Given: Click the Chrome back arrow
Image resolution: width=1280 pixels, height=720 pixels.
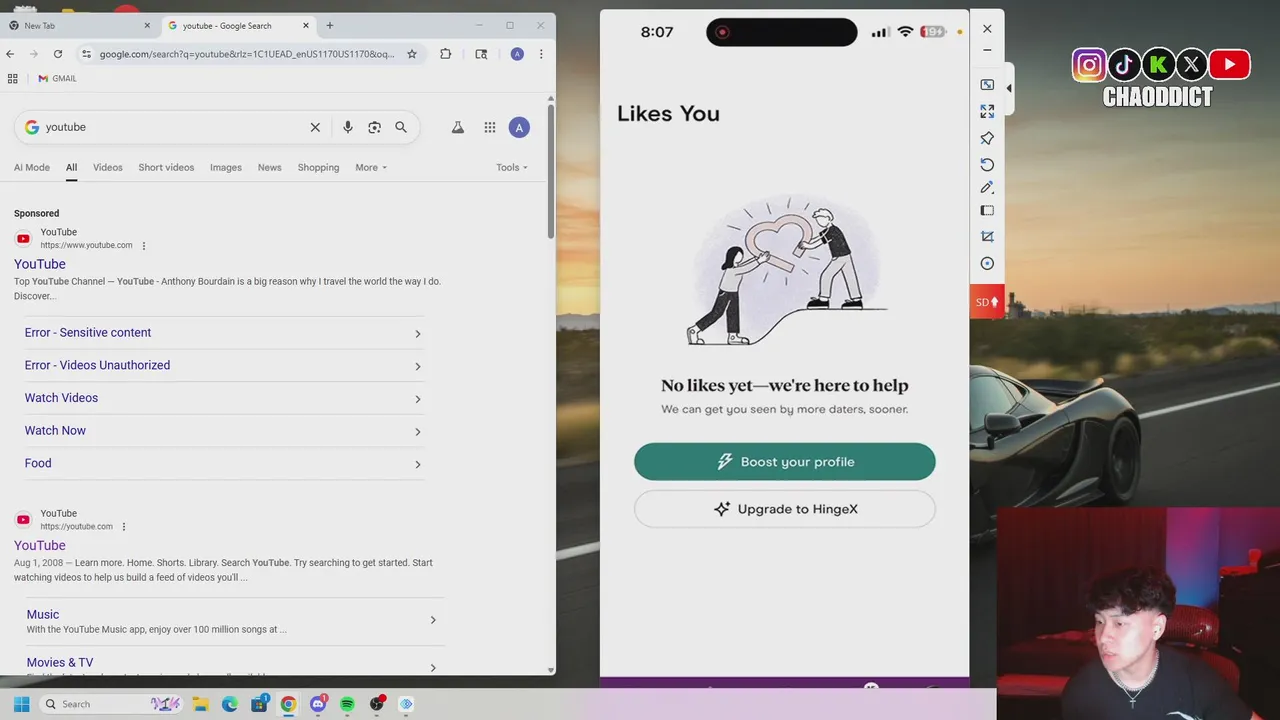Looking at the screenshot, I should [x=11, y=54].
